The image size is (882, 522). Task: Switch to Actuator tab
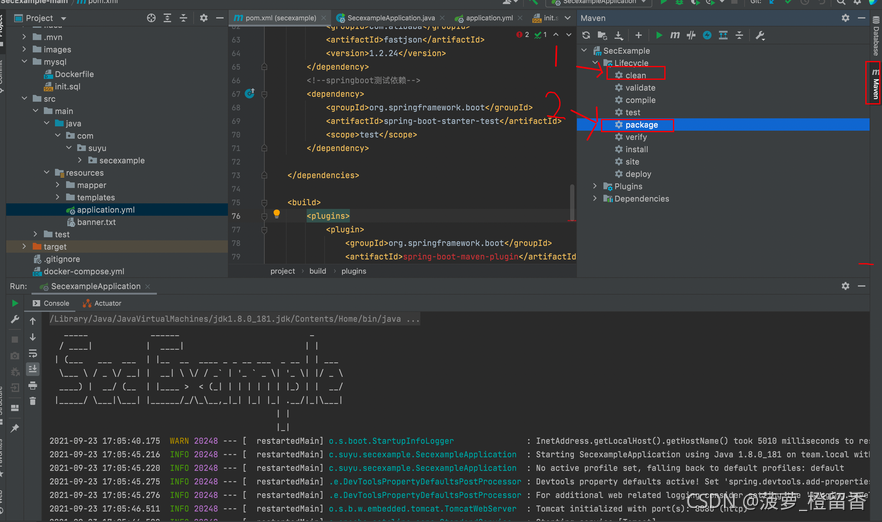point(102,303)
